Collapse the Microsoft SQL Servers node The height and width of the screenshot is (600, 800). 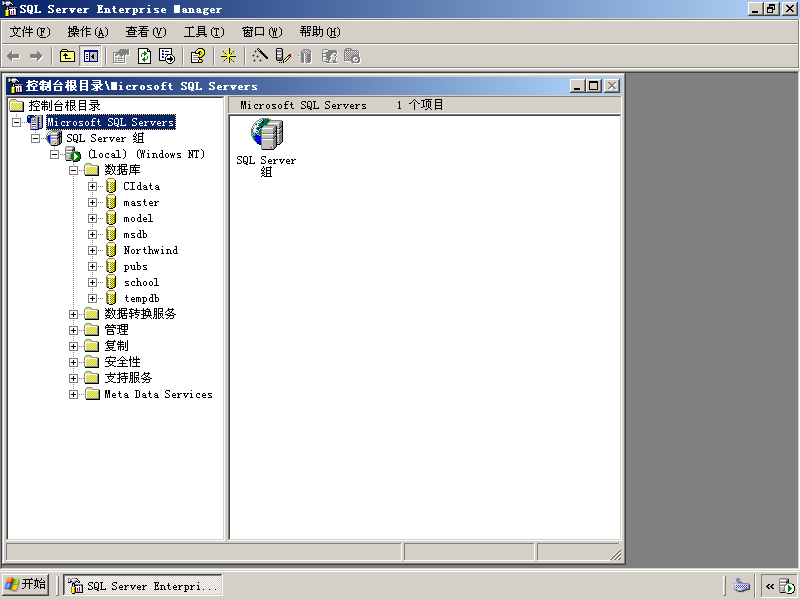click(17, 122)
